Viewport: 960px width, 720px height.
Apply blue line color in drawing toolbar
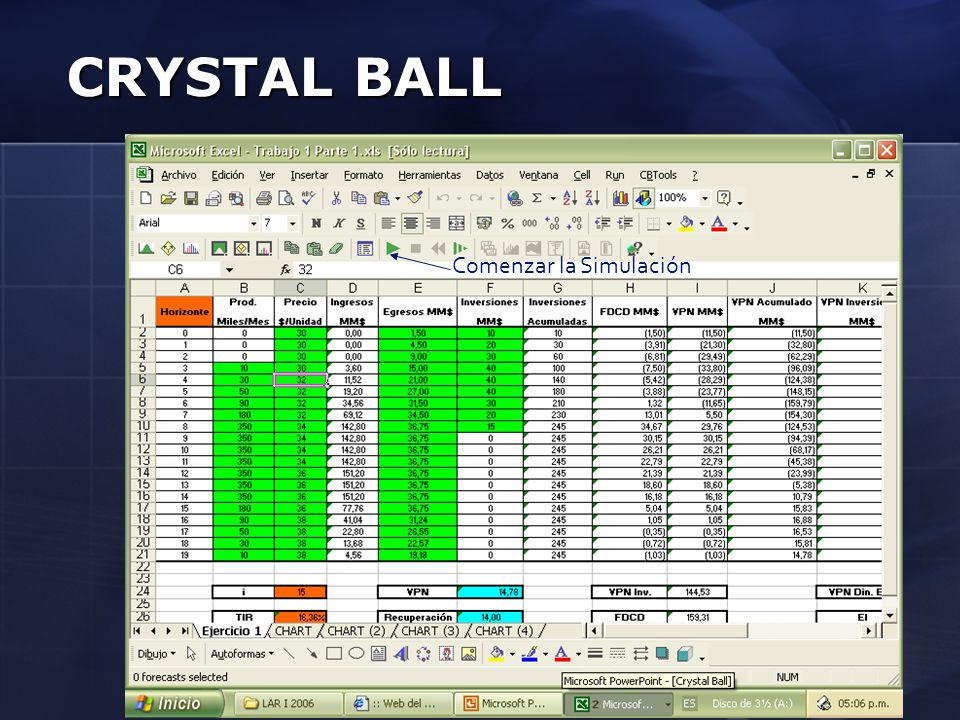click(x=529, y=654)
